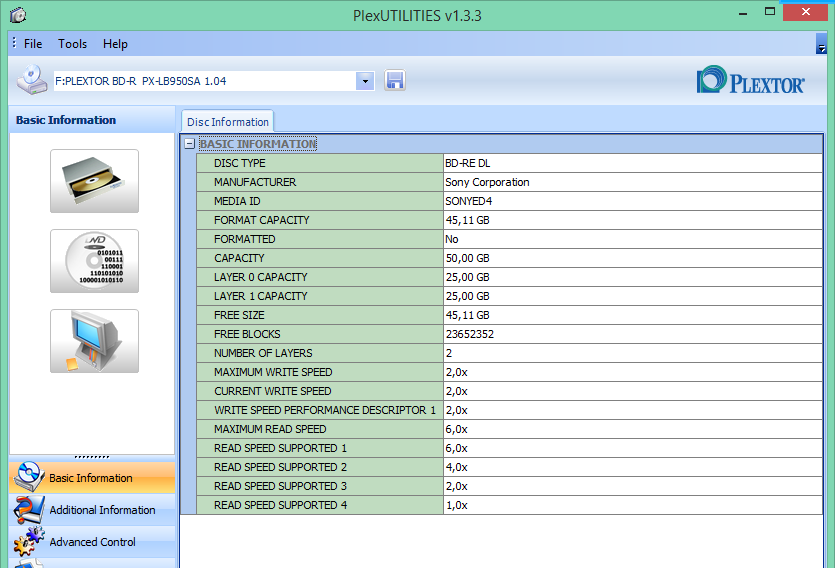The image size is (835, 568).
Task: Click the 4,0x read speed value
Action: [x=456, y=467]
